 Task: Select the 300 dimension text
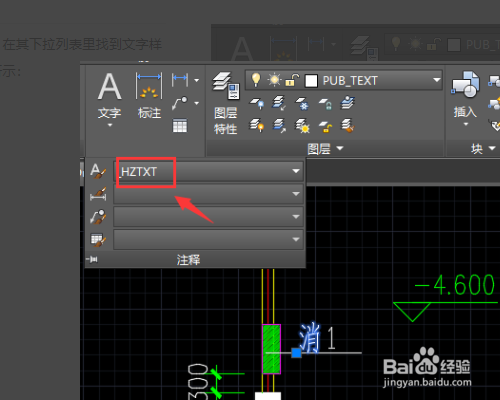coord(197,382)
